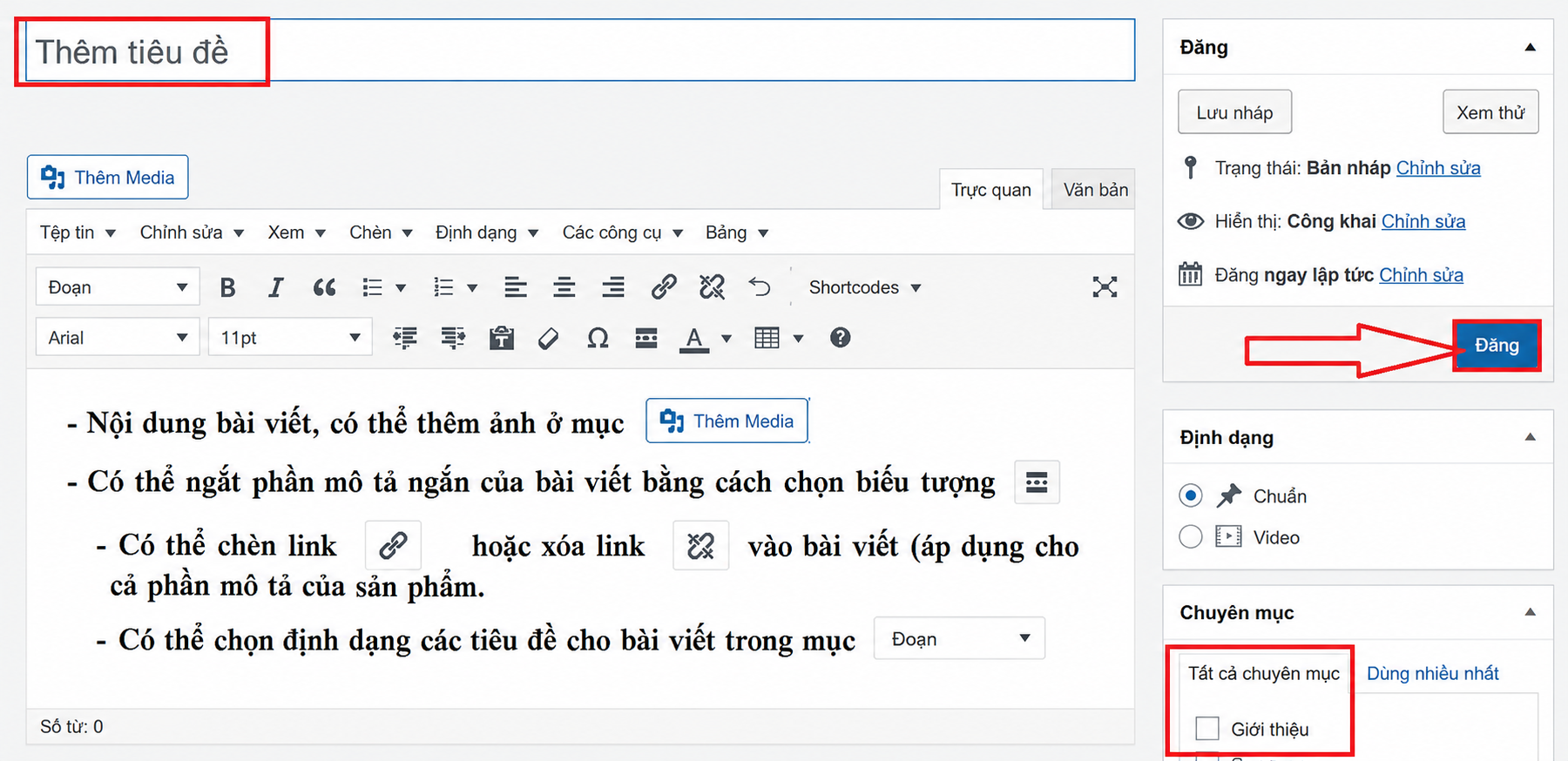
Task: Align text right
Action: pos(613,287)
